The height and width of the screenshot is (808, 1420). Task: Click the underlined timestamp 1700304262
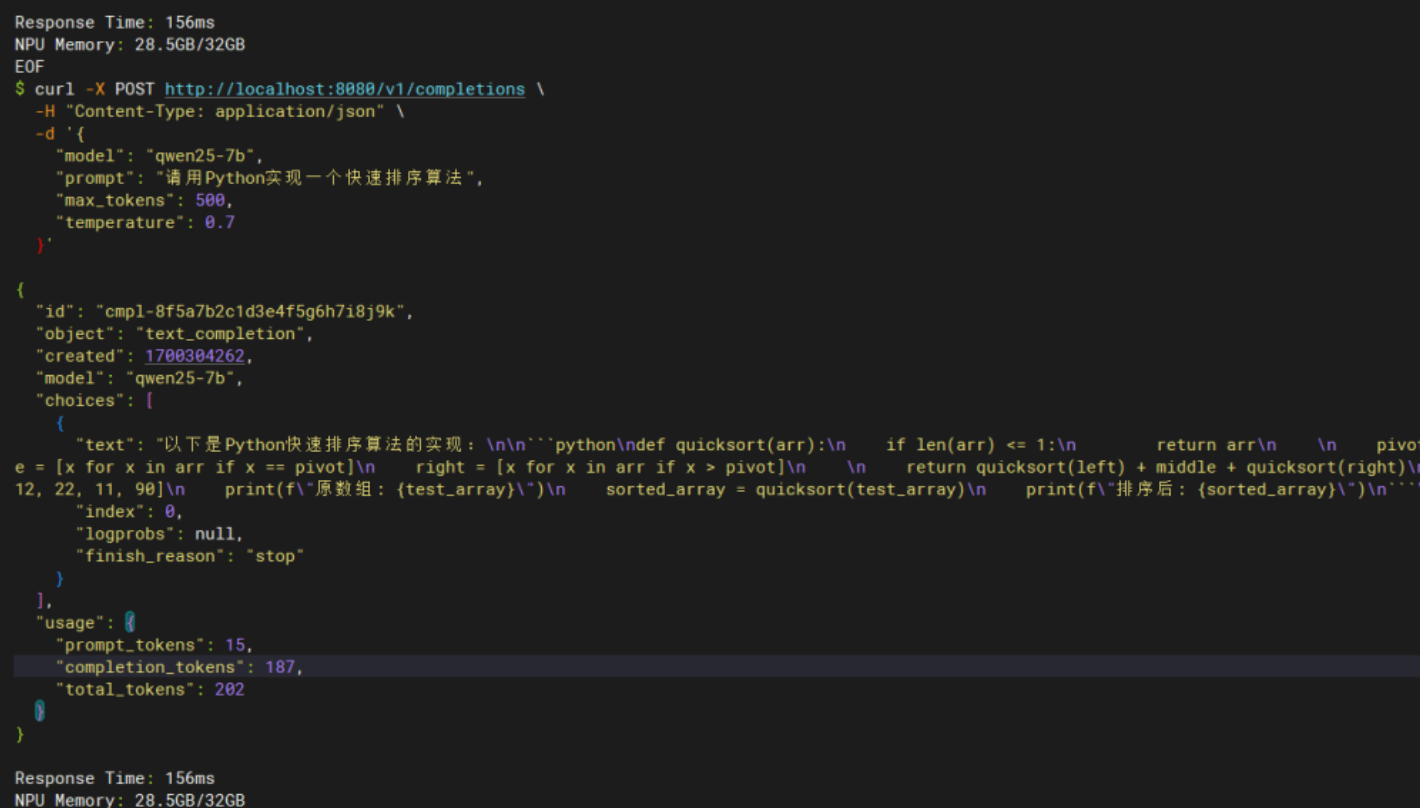point(195,356)
